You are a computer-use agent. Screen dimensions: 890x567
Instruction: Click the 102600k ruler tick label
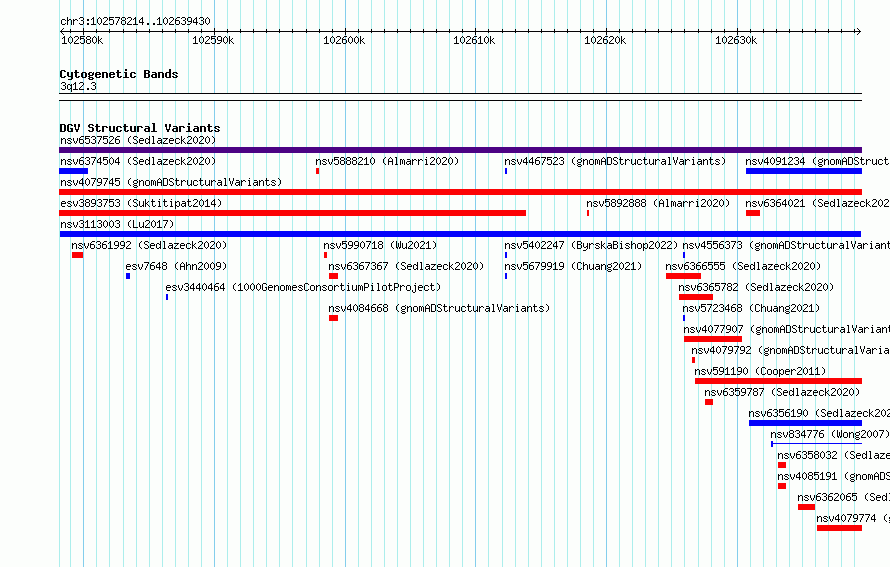[344, 40]
